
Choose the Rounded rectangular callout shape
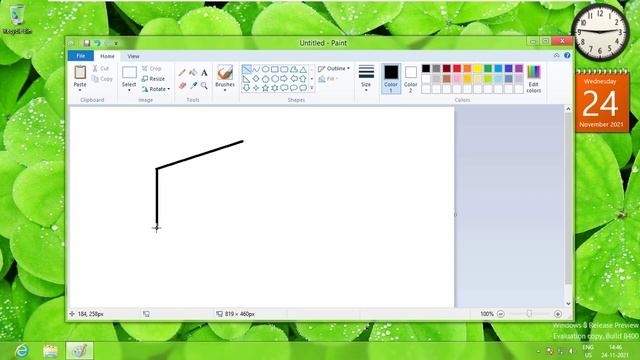pos(284,88)
